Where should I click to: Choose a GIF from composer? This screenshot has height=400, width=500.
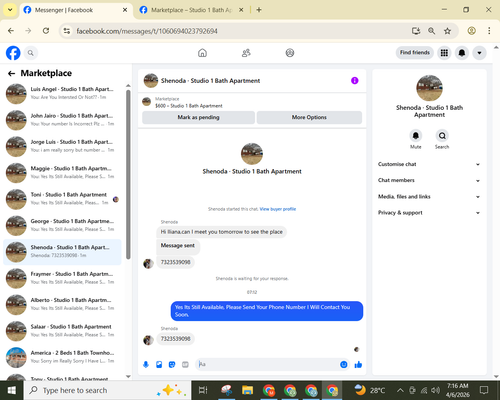click(x=185, y=365)
